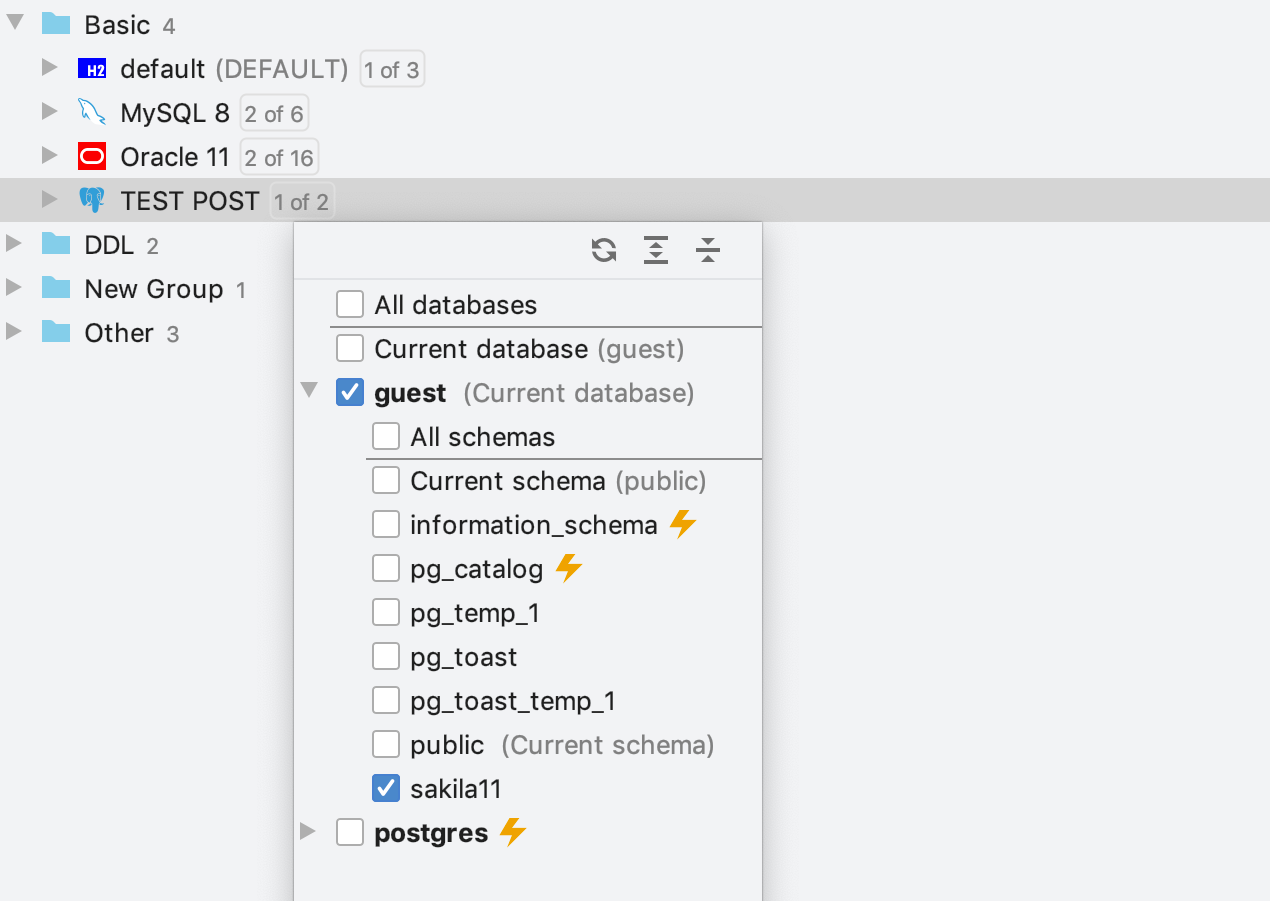Check the pg_catalog schema checkbox
This screenshot has width=1270, height=901.
pyautogui.click(x=386, y=569)
